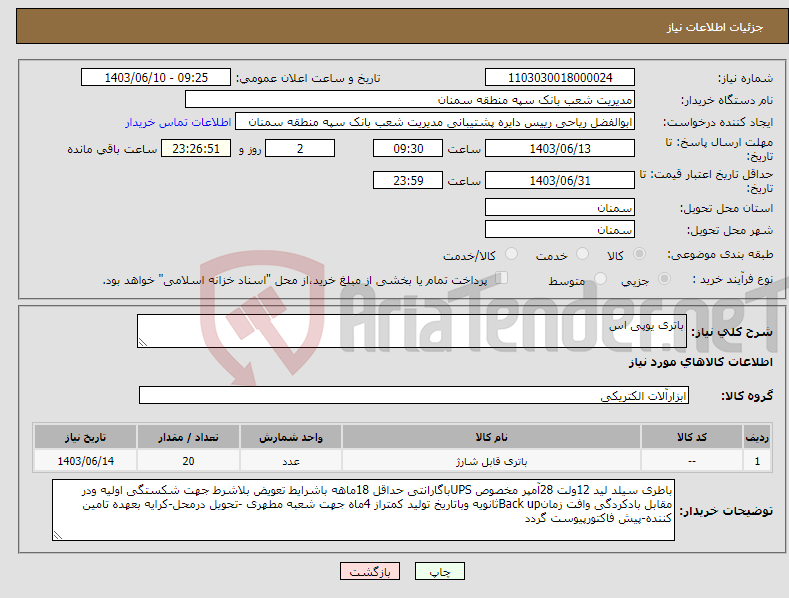The height and width of the screenshot is (598, 789).
Task: Click the delivery city field سمنان
Action: [560, 230]
